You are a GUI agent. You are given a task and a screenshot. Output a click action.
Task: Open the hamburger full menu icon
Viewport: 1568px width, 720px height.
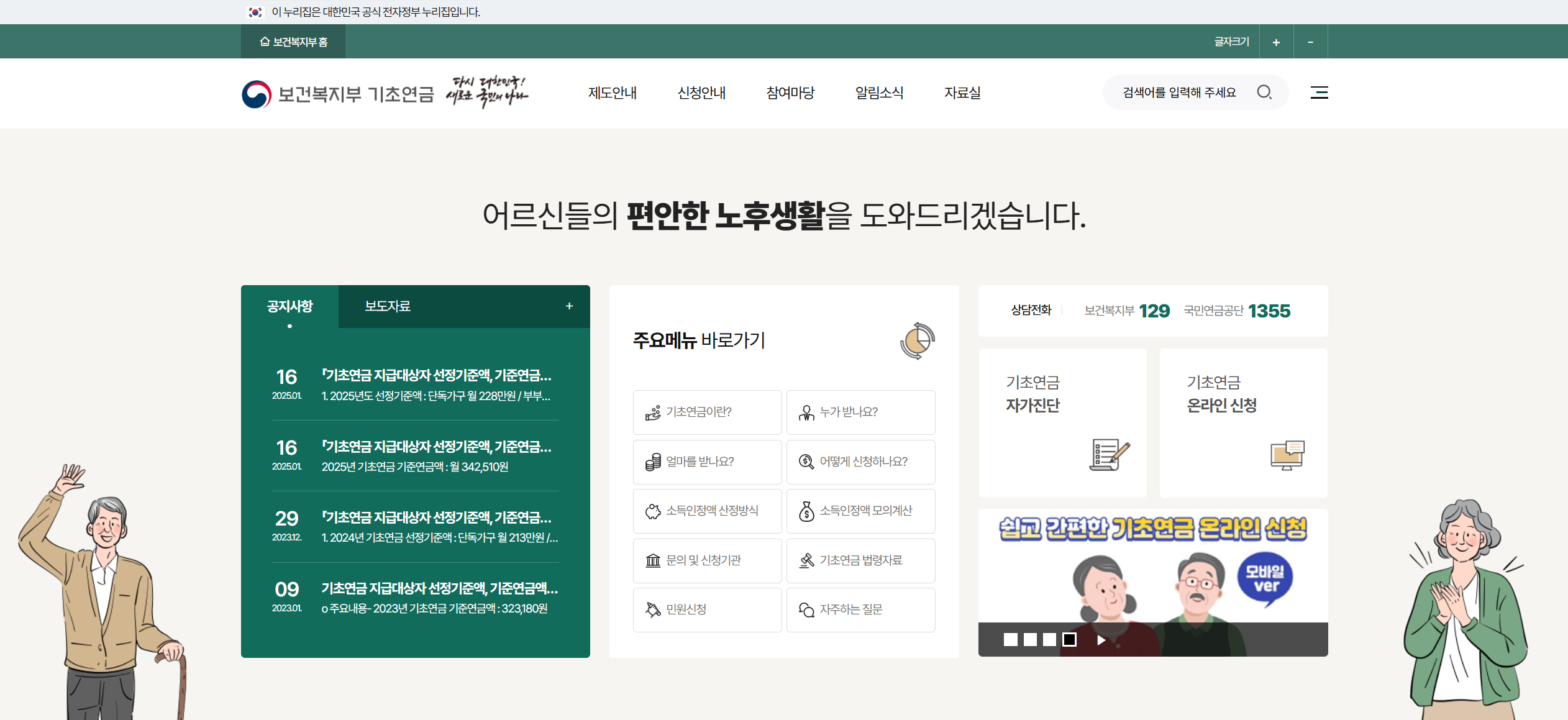click(1319, 93)
